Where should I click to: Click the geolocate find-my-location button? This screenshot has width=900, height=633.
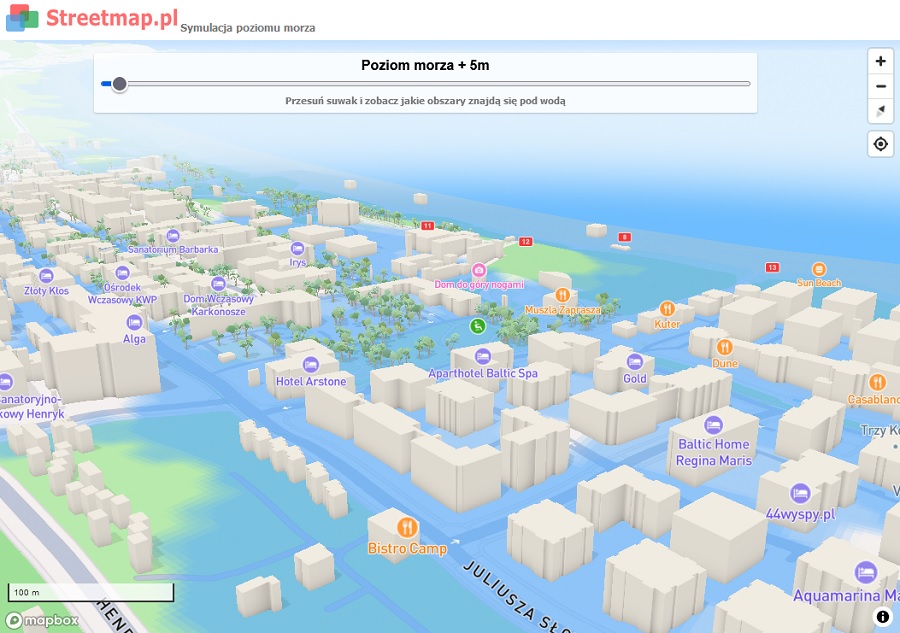[880, 144]
